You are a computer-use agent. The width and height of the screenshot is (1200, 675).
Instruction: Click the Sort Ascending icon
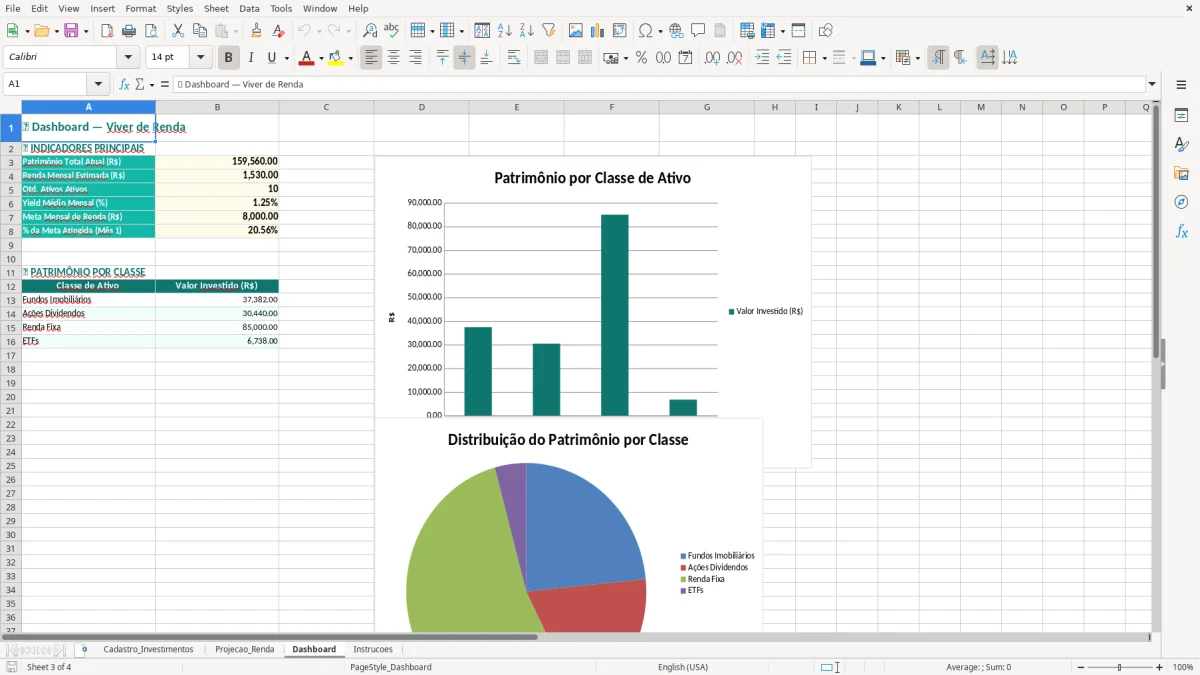(505, 31)
